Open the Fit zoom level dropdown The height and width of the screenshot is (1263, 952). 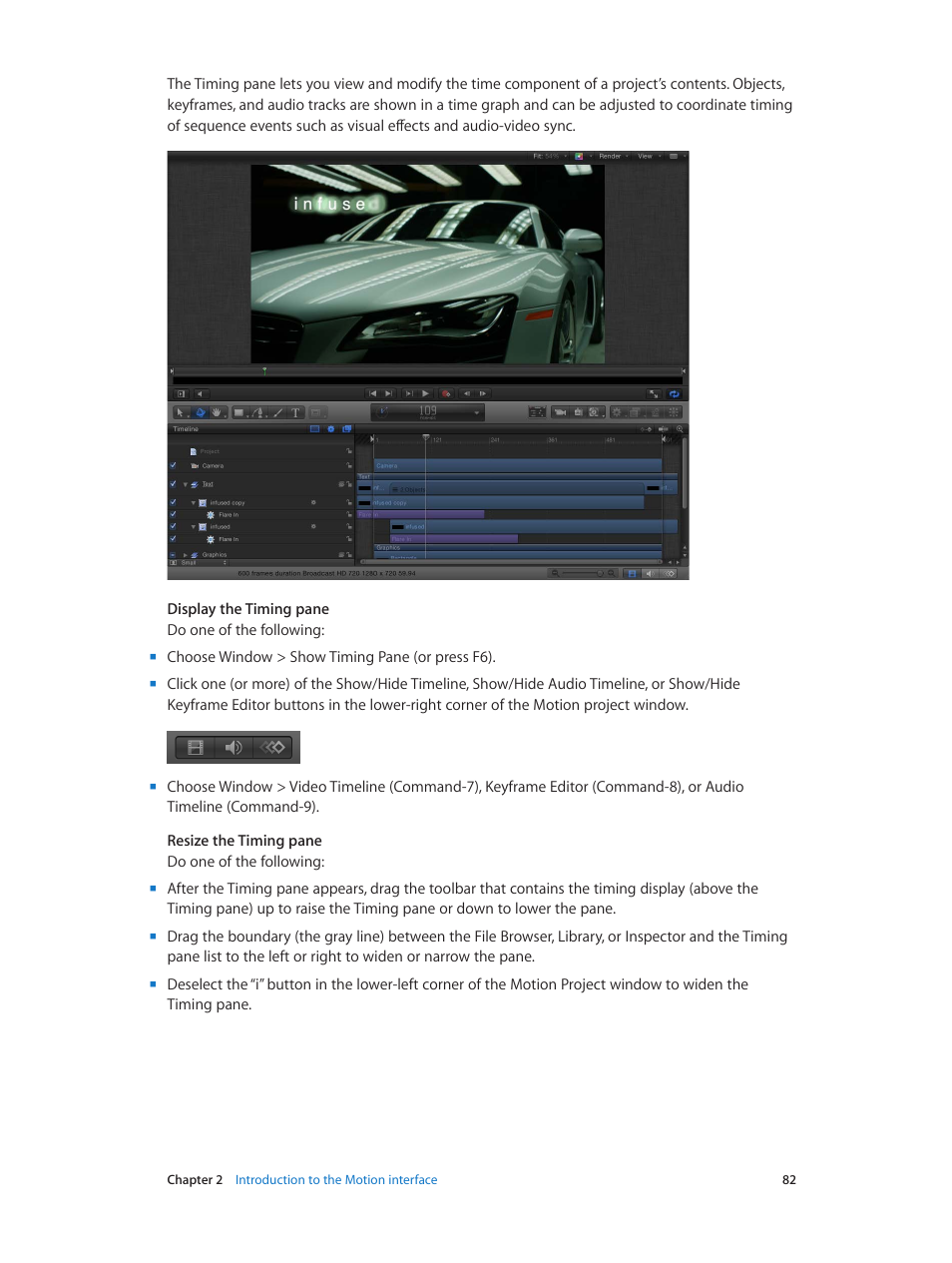coord(549,156)
